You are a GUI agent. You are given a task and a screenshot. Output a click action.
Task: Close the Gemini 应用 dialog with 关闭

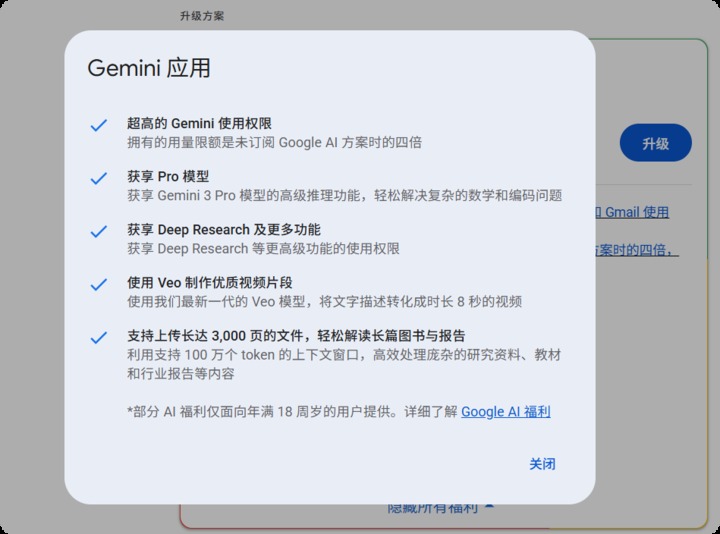(x=542, y=464)
